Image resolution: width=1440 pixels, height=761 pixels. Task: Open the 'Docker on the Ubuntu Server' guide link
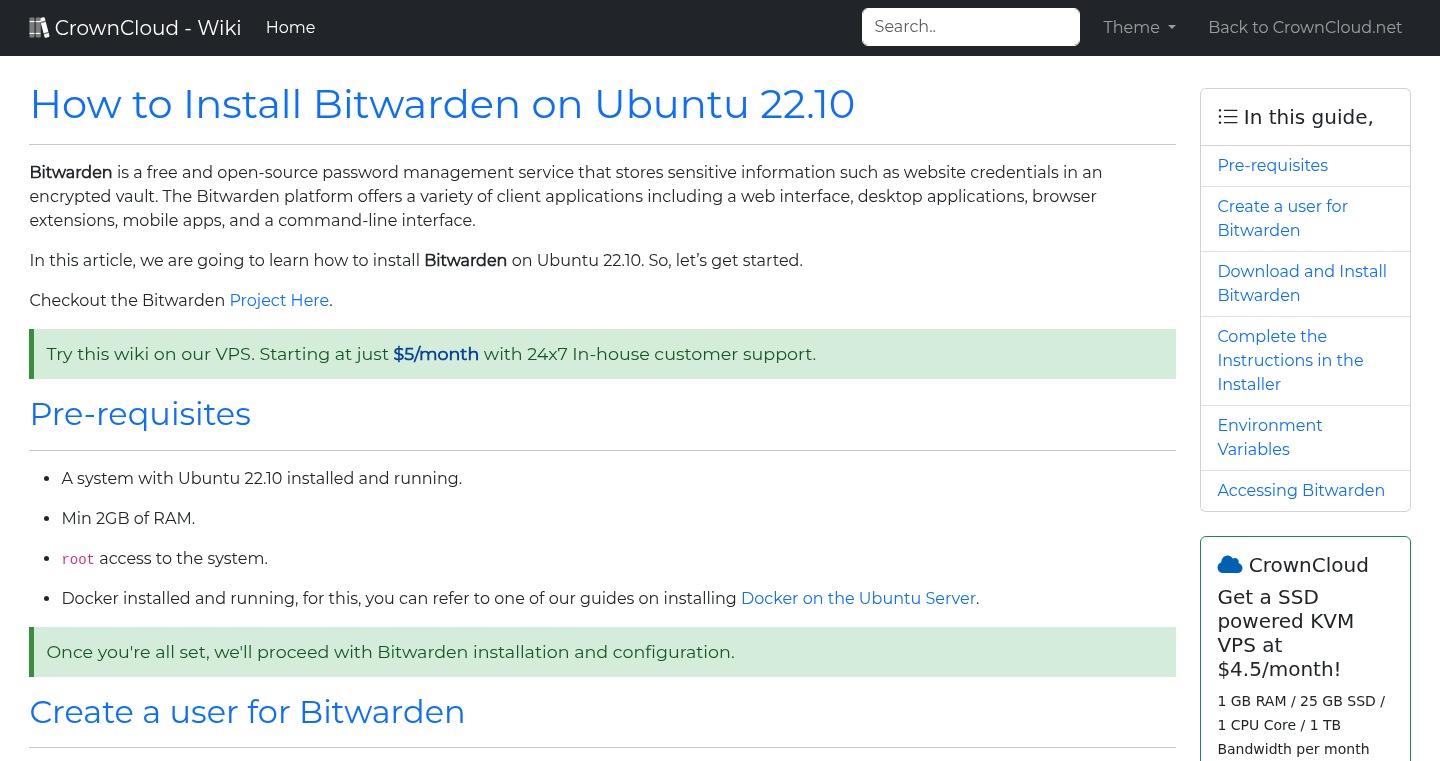pyautogui.click(x=858, y=598)
